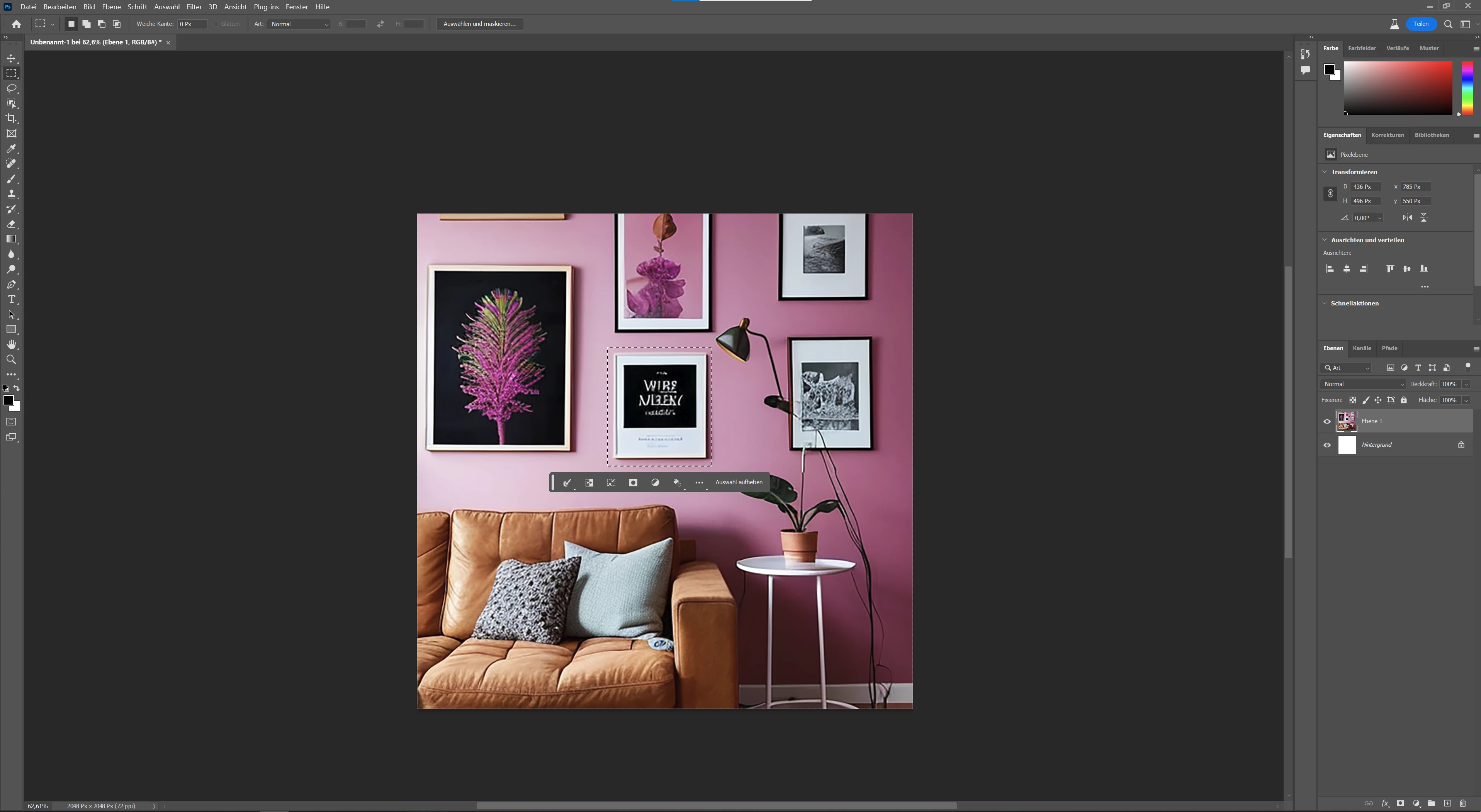Select the Eyedropper tool
1481x812 pixels.
click(12, 149)
